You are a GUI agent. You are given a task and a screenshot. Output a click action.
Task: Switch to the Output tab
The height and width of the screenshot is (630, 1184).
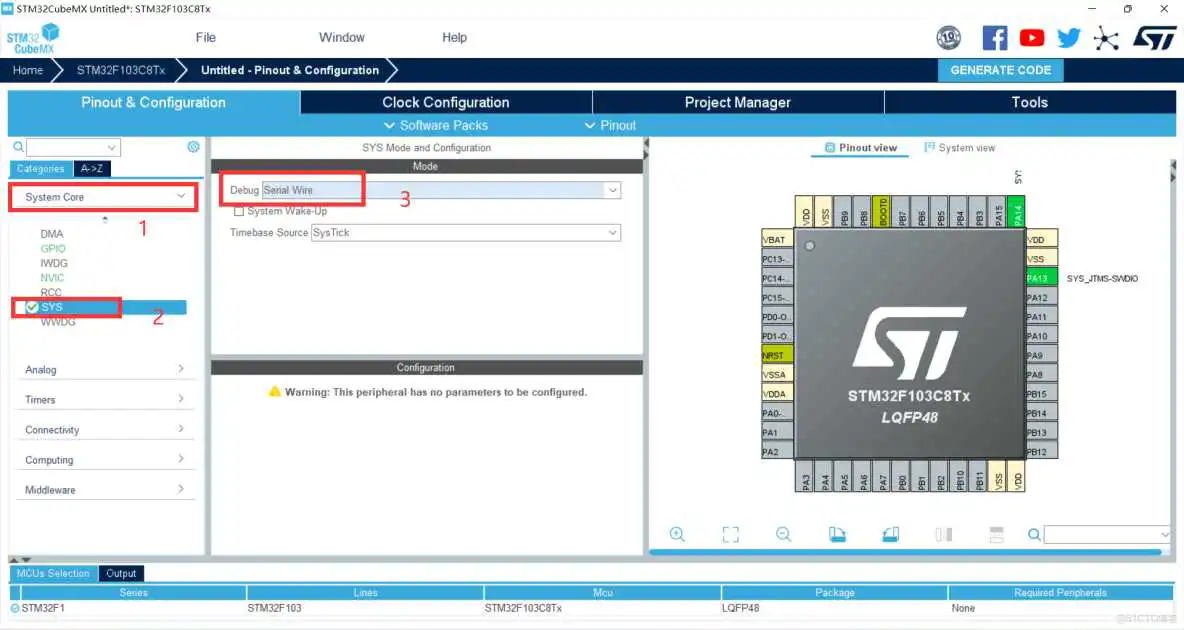(x=121, y=573)
